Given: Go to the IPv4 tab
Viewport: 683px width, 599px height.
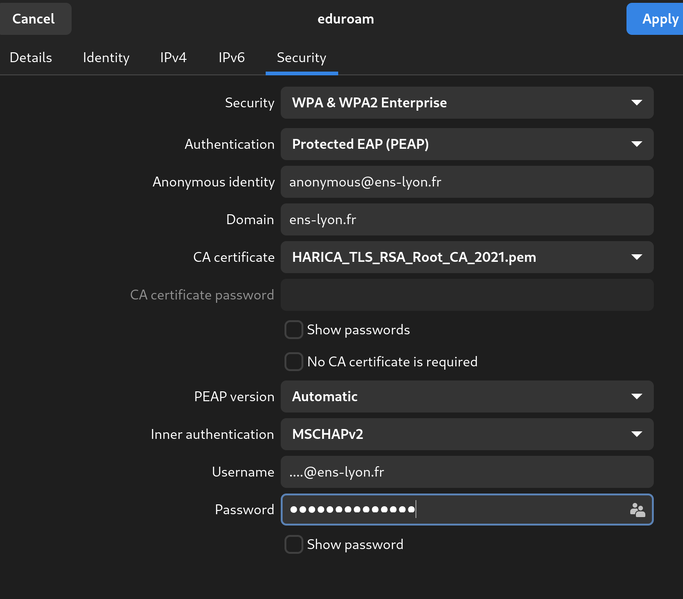Looking at the screenshot, I should (x=174, y=58).
